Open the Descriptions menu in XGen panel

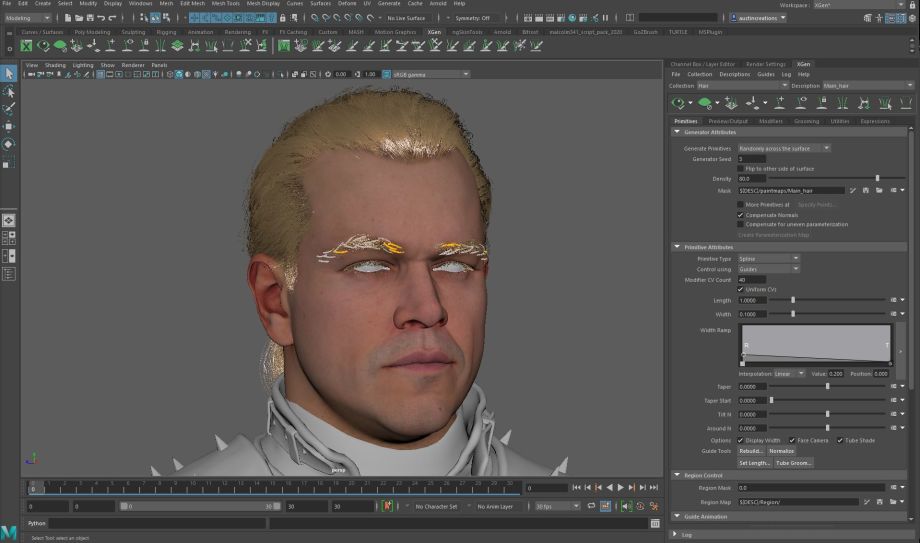coord(734,74)
